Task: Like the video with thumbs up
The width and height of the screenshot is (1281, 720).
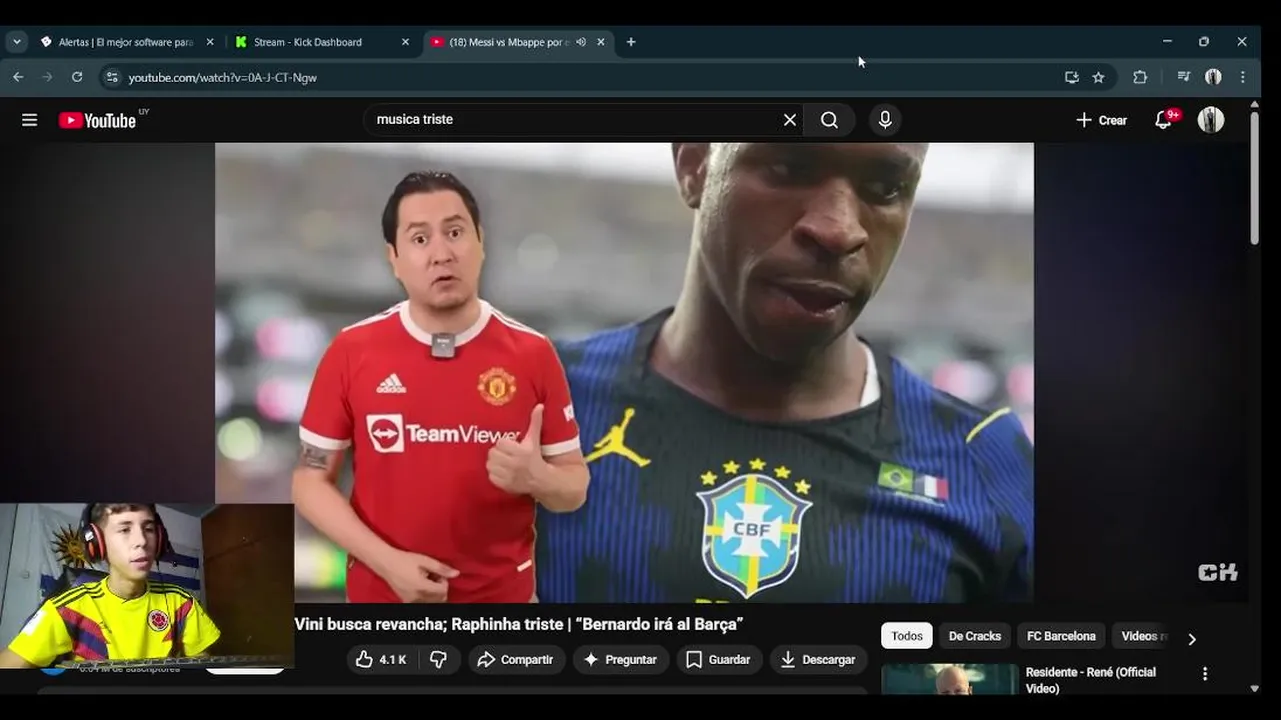Action: tap(382, 660)
